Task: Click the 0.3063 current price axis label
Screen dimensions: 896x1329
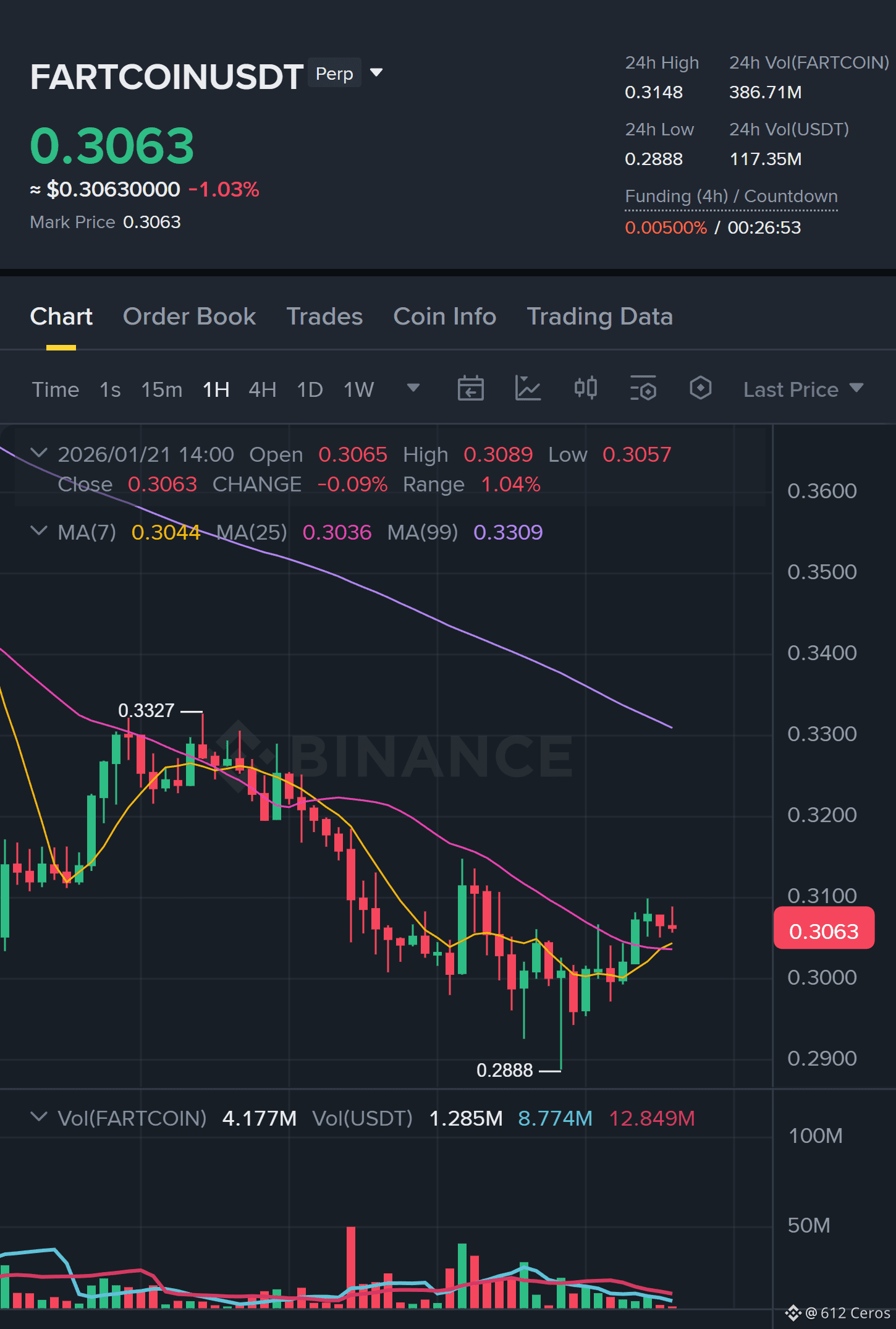Action: pyautogui.click(x=824, y=931)
